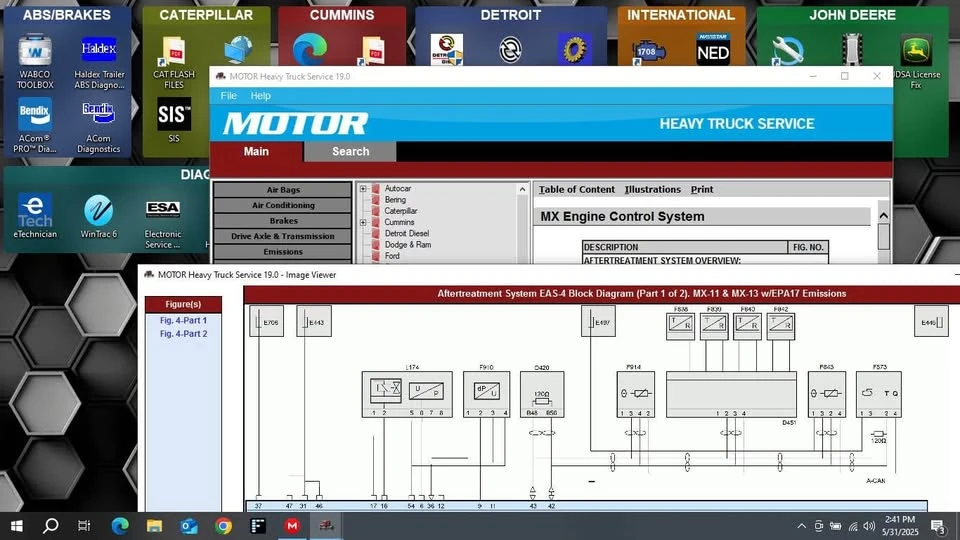Screen dimensions: 960x540
Task: Launch Haldex Trailer ABS Diagnostics icon
Action: click(99, 62)
